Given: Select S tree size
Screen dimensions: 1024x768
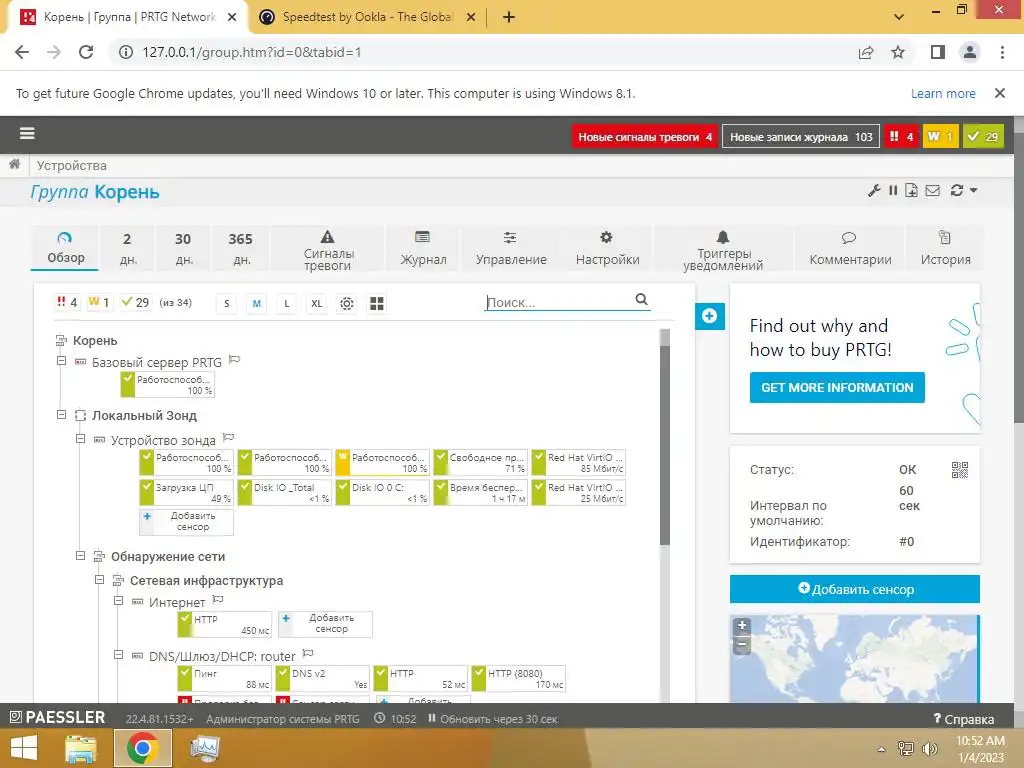Looking at the screenshot, I should coord(227,304).
